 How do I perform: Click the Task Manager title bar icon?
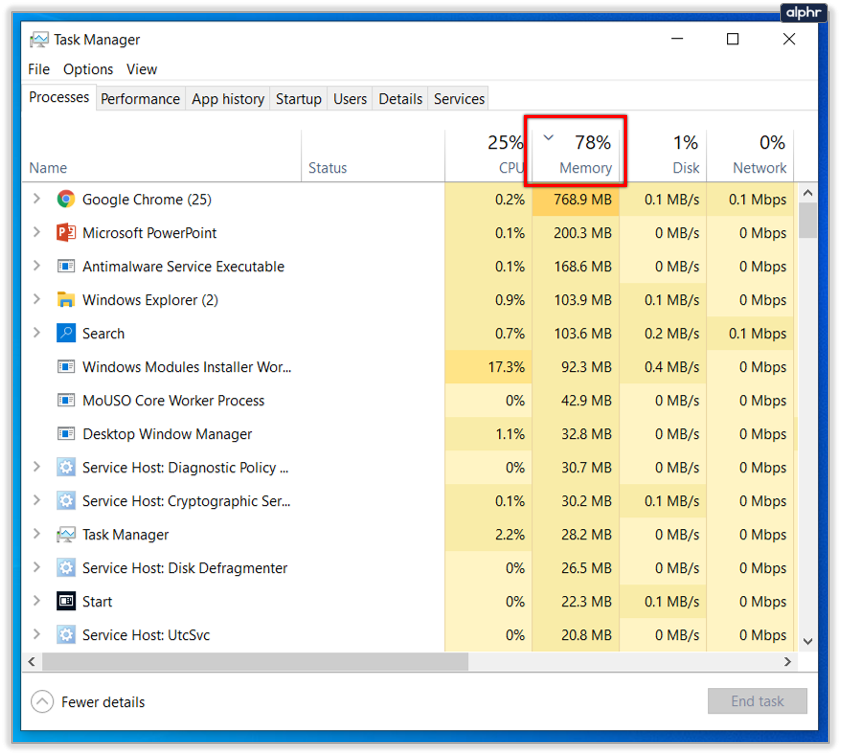tap(39, 40)
